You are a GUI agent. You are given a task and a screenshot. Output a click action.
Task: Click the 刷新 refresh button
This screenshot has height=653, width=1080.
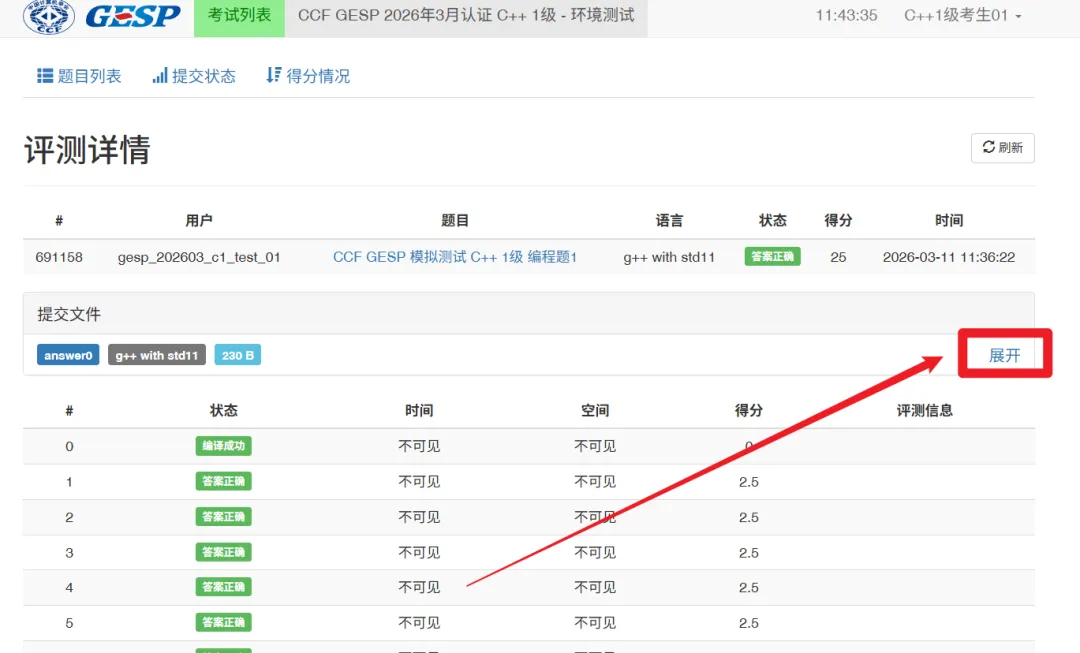pyautogui.click(x=1002, y=147)
